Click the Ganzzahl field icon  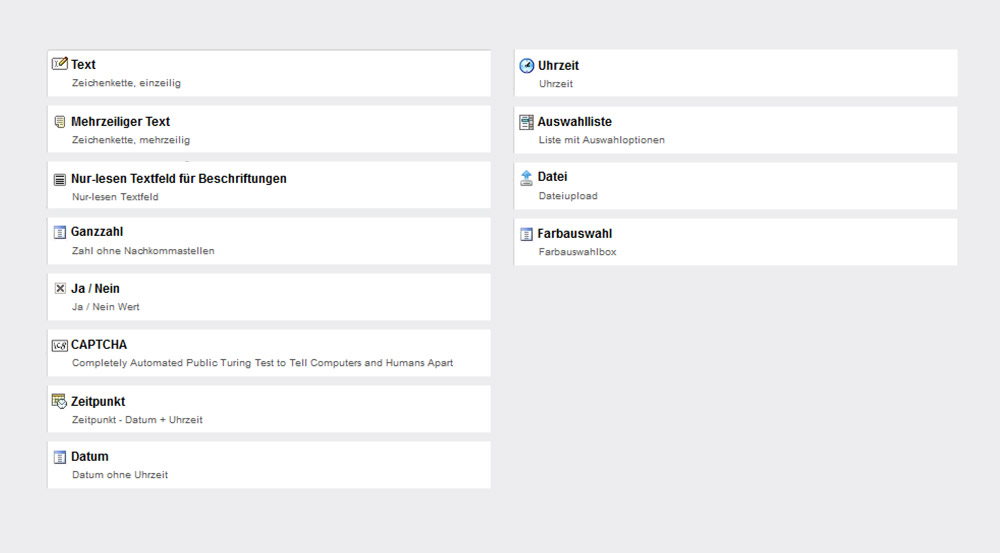pos(59,232)
